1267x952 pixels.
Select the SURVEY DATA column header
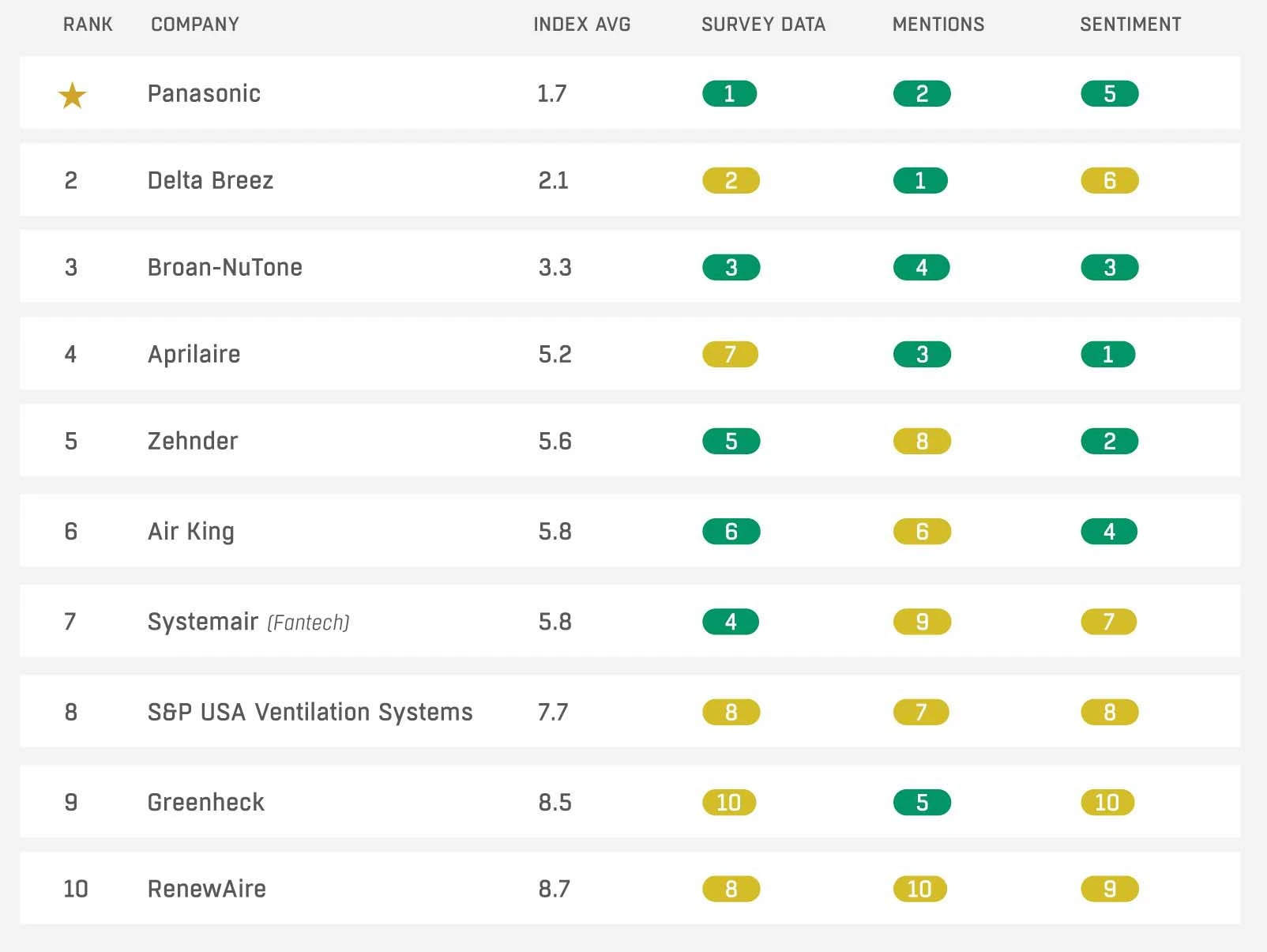pyautogui.click(x=764, y=24)
